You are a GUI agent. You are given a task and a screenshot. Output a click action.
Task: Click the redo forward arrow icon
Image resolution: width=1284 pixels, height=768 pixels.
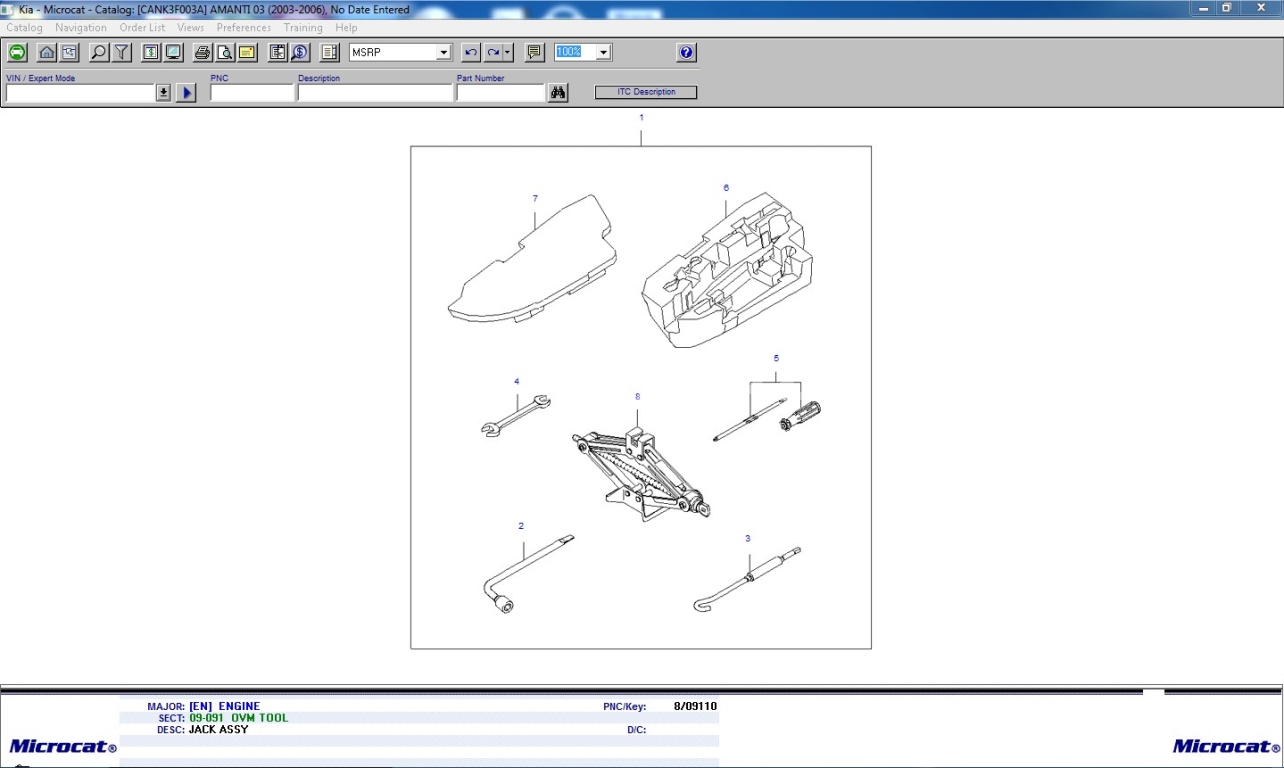pos(493,52)
